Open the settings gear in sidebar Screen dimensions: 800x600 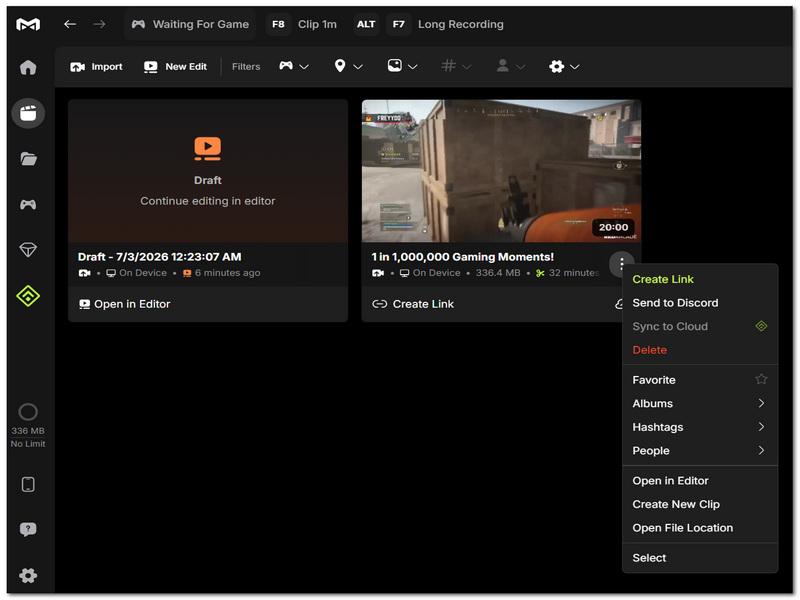[x=28, y=576]
